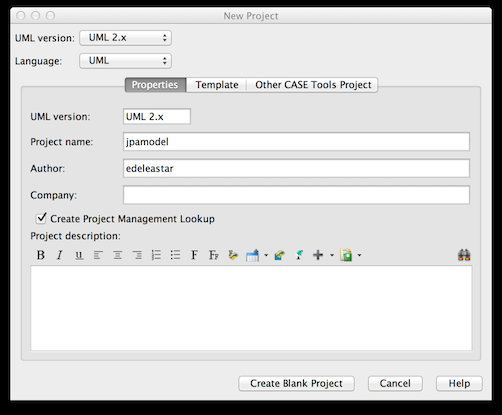Toggle italic formatting icon
Image resolution: width=502 pixels, height=415 pixels.
coord(60,255)
